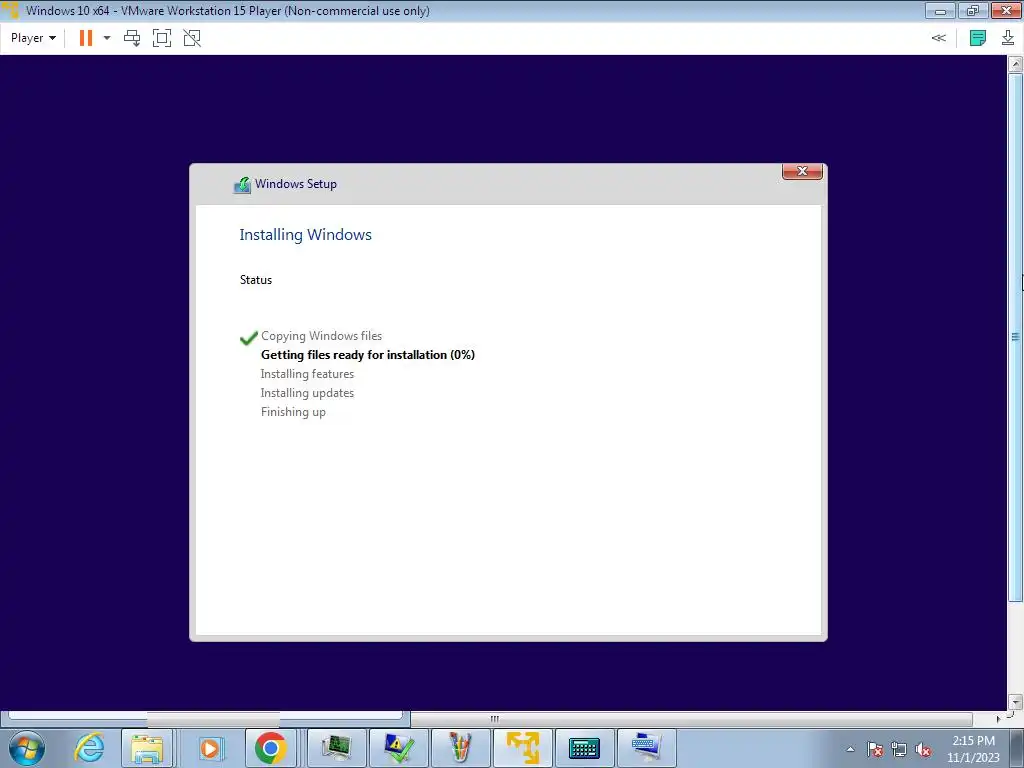The height and width of the screenshot is (768, 1024).
Task: Close the Windows Setup dialog
Action: pyautogui.click(x=802, y=171)
